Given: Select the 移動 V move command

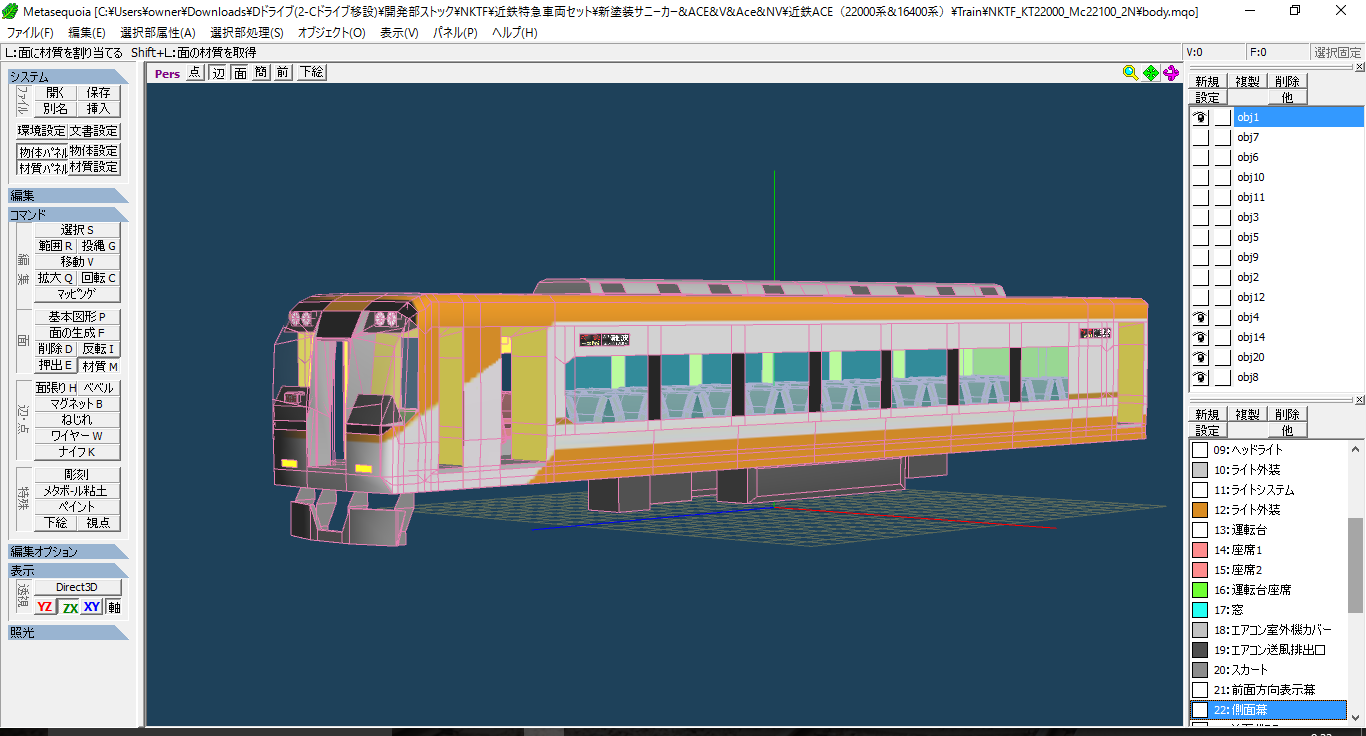Looking at the screenshot, I should point(77,261).
